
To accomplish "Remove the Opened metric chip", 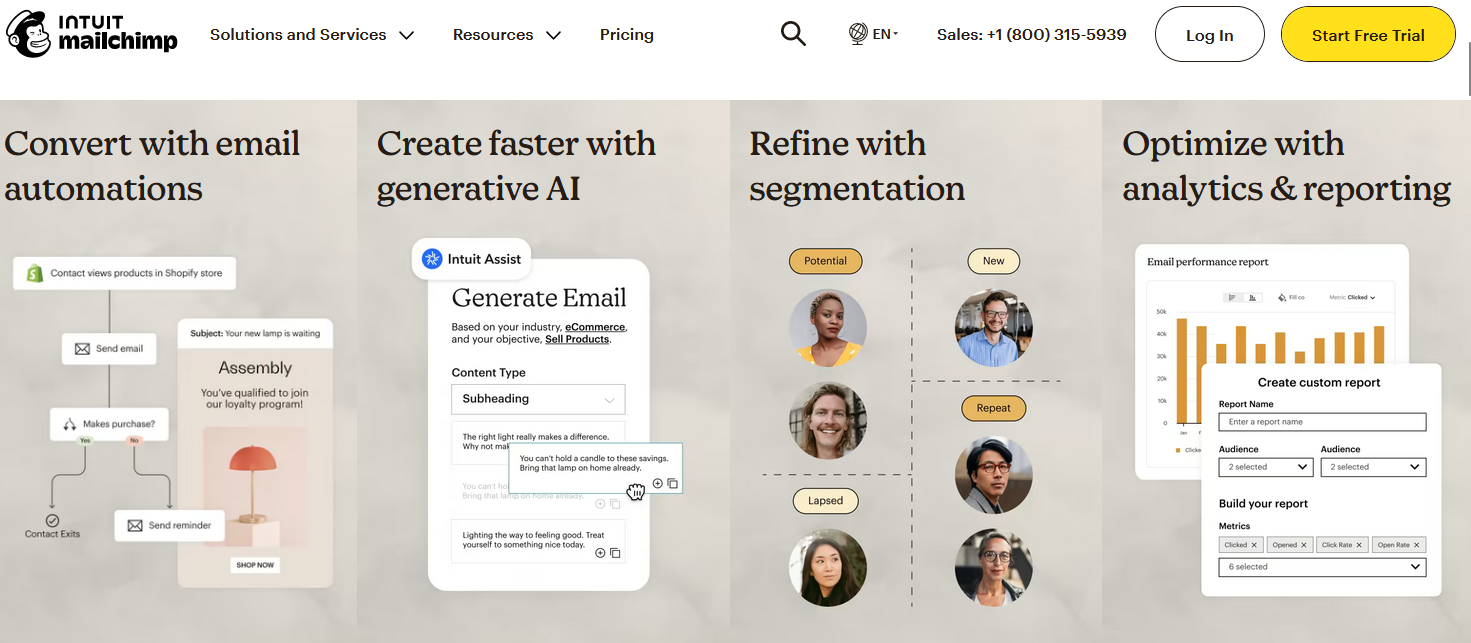I will pyautogui.click(x=1302, y=544).
